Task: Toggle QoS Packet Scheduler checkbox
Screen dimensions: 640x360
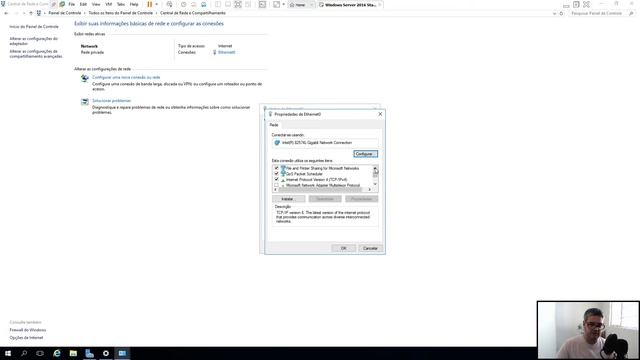Action: pos(276,173)
